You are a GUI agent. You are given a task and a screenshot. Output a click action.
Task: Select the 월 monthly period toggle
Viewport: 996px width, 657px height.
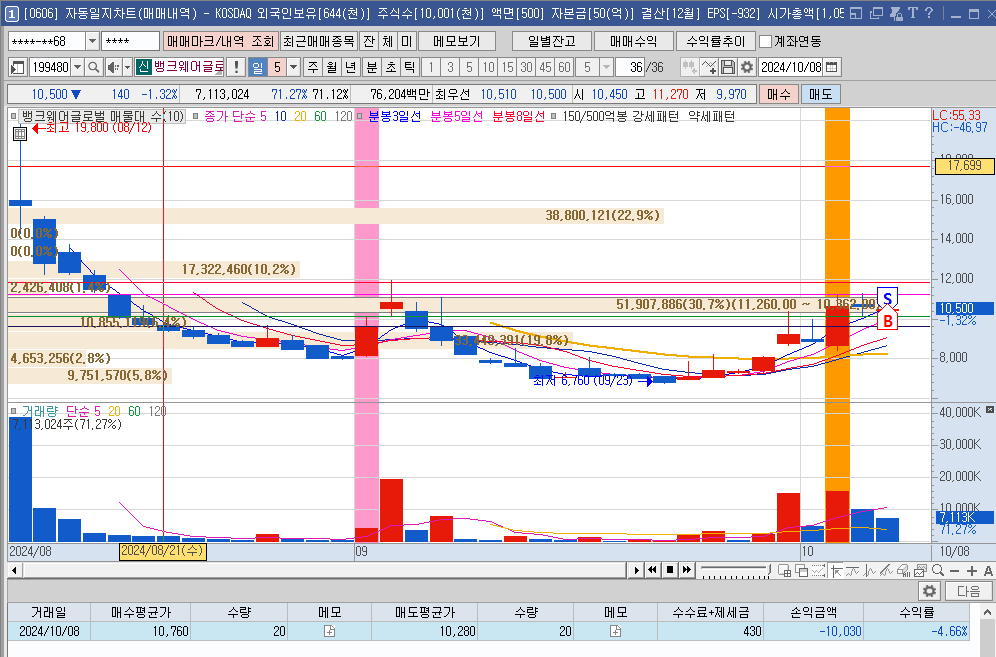tap(332, 67)
